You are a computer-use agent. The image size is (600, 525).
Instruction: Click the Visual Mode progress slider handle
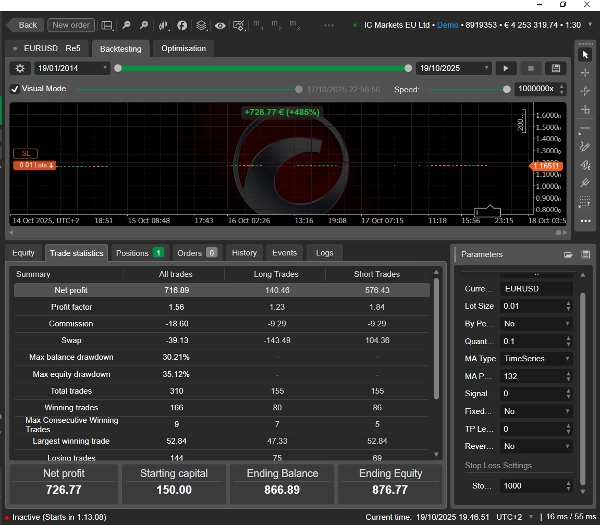click(298, 89)
